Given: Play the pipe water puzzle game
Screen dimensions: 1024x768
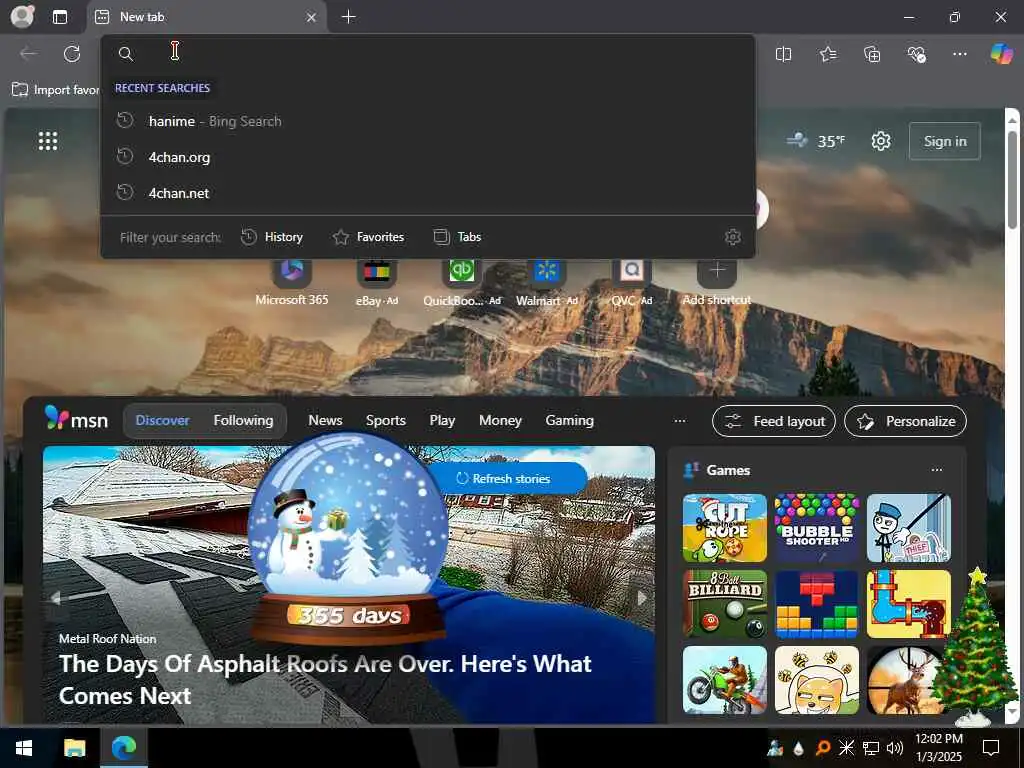Looking at the screenshot, I should 909,604.
